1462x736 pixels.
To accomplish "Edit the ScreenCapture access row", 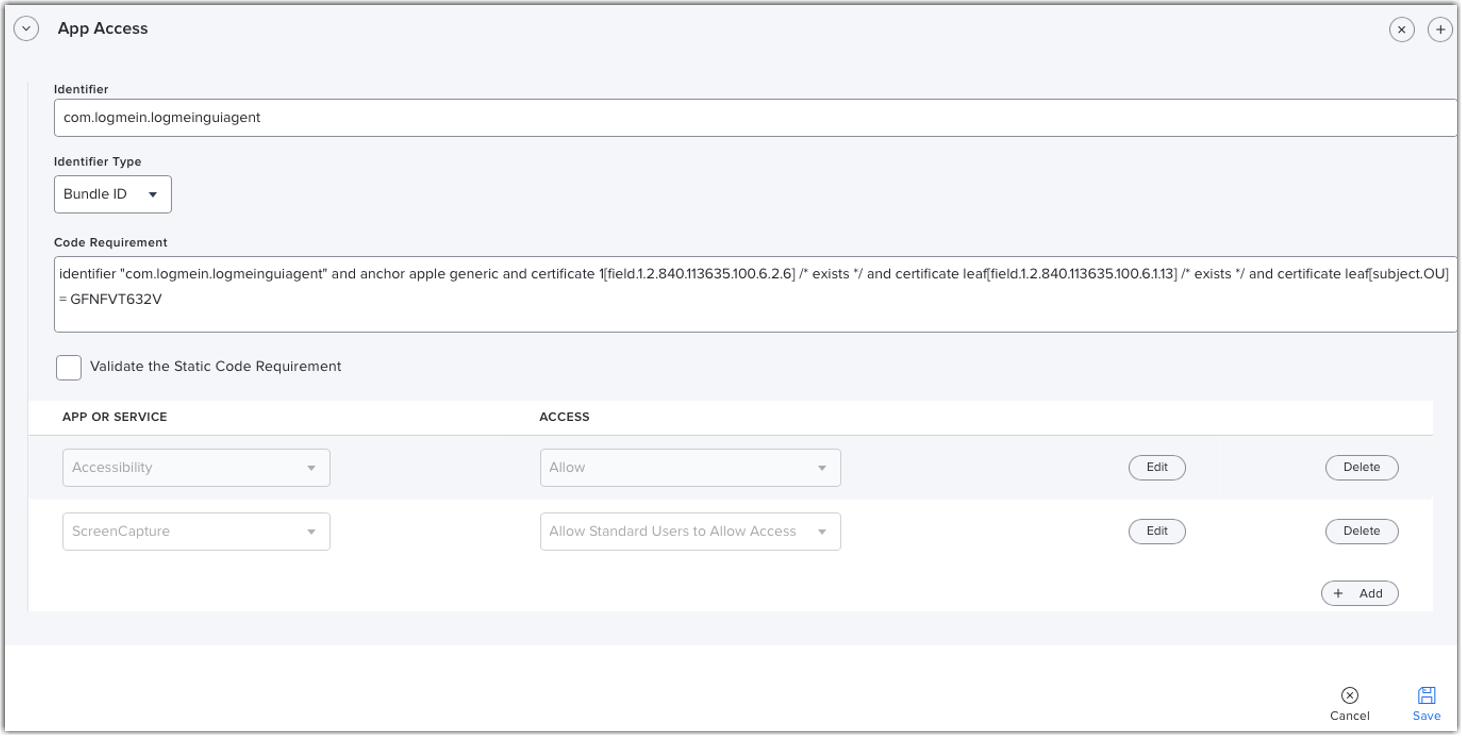I will click(x=1157, y=531).
